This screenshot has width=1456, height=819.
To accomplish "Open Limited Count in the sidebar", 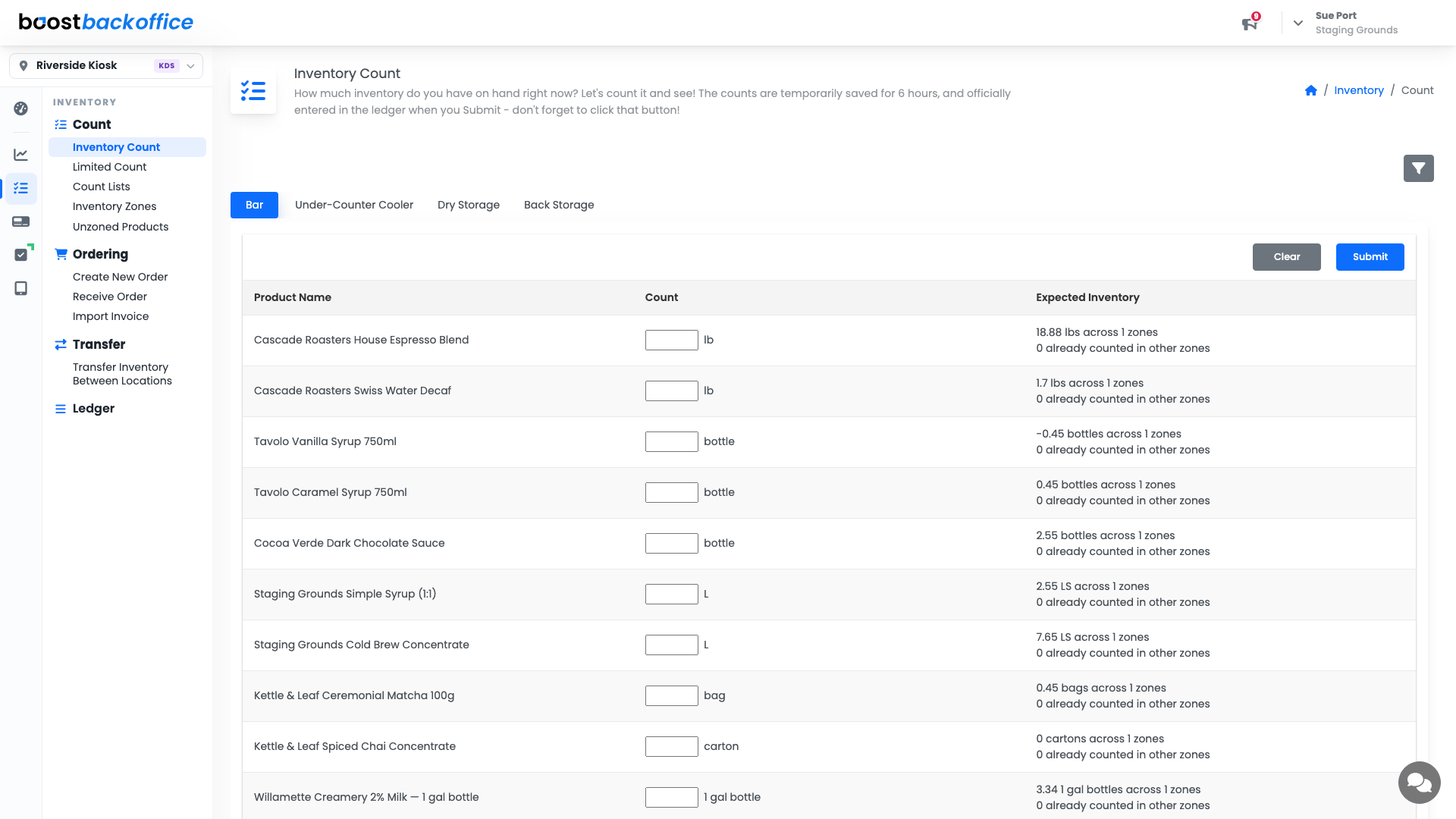I will point(110,167).
